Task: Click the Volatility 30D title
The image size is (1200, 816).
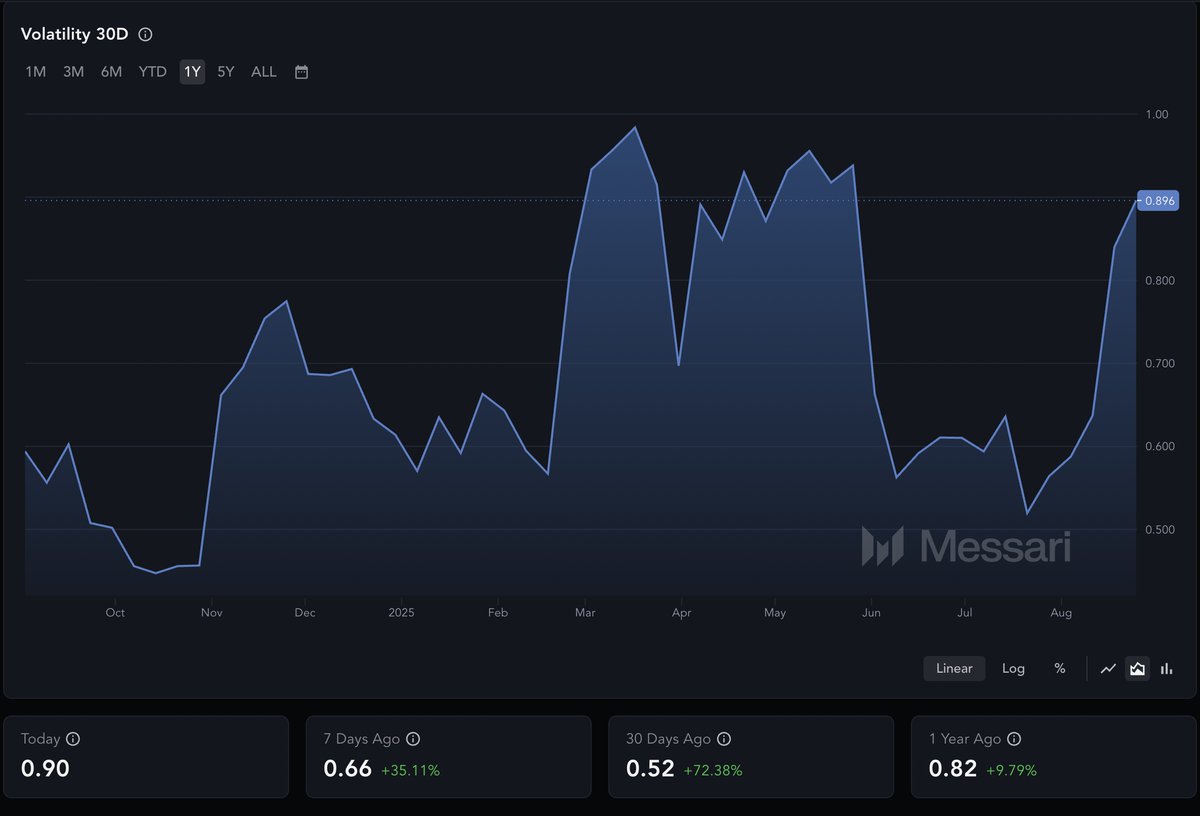Action: click(75, 34)
